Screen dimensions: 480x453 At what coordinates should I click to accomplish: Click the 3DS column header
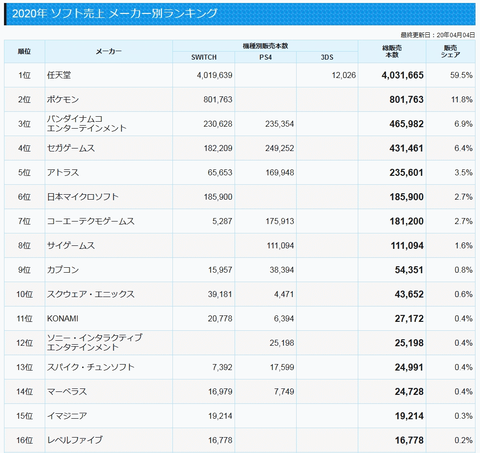coord(327,57)
